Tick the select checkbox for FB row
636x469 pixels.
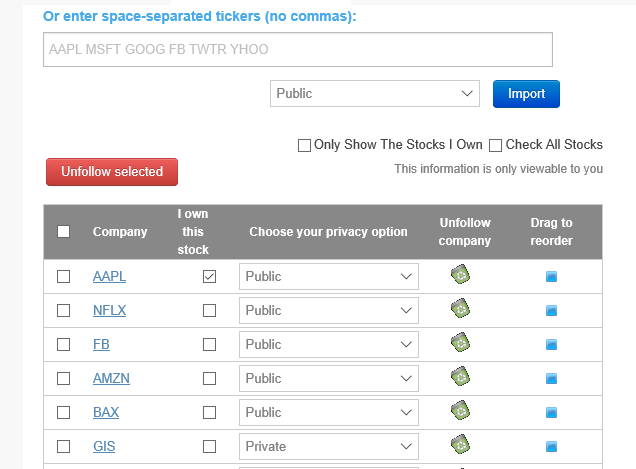coord(63,345)
